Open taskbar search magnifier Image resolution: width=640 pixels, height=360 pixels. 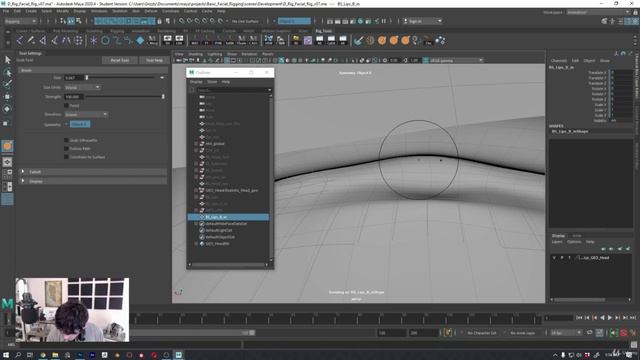pos(18,355)
